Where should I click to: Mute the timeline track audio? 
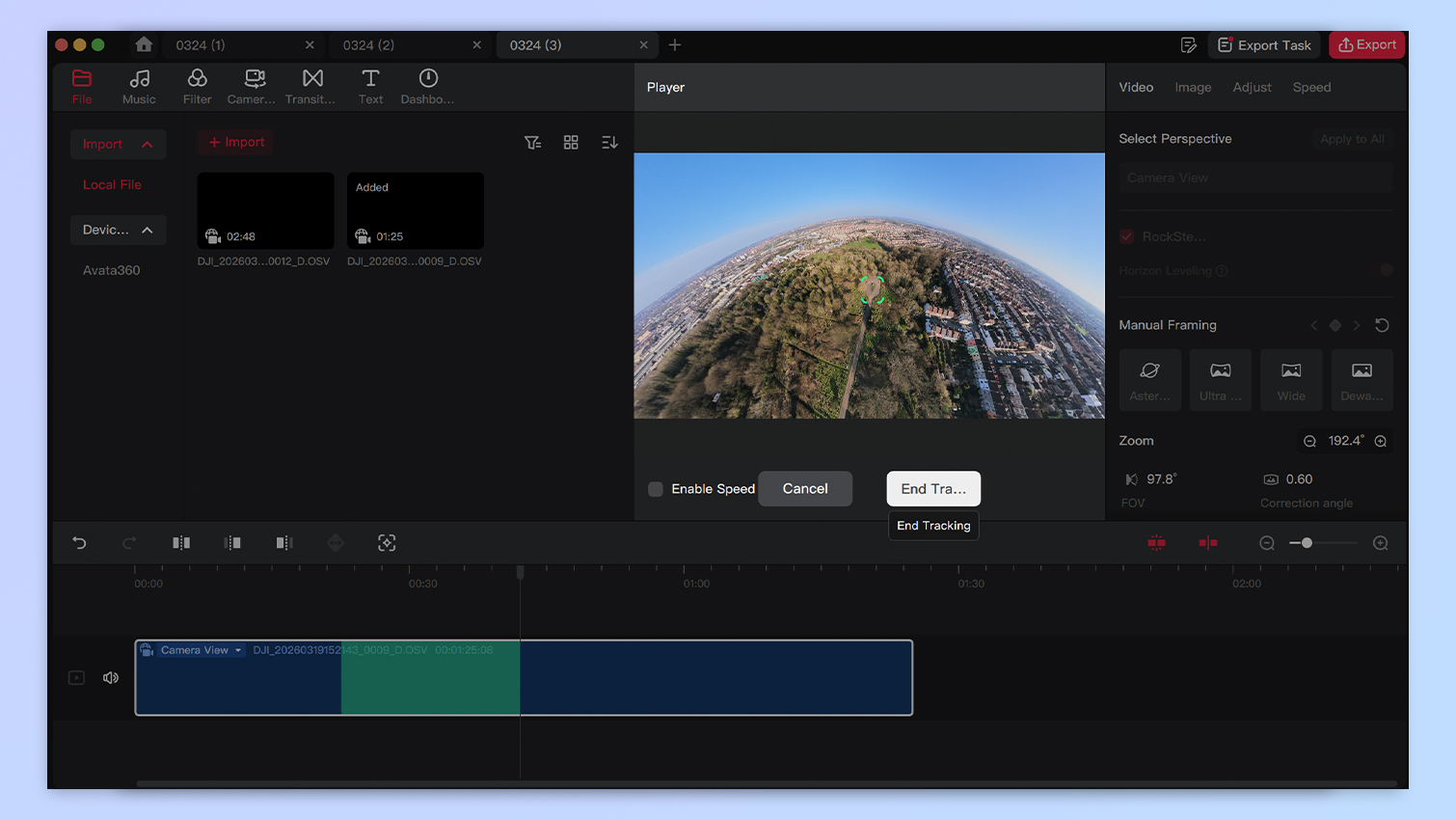[111, 677]
